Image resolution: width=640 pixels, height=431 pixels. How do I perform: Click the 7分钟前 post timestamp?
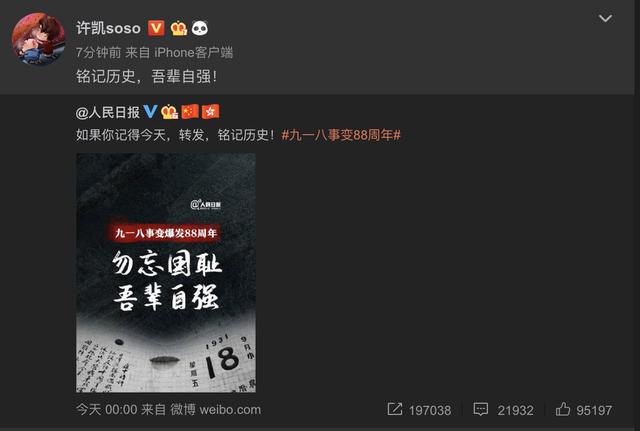click(98, 52)
